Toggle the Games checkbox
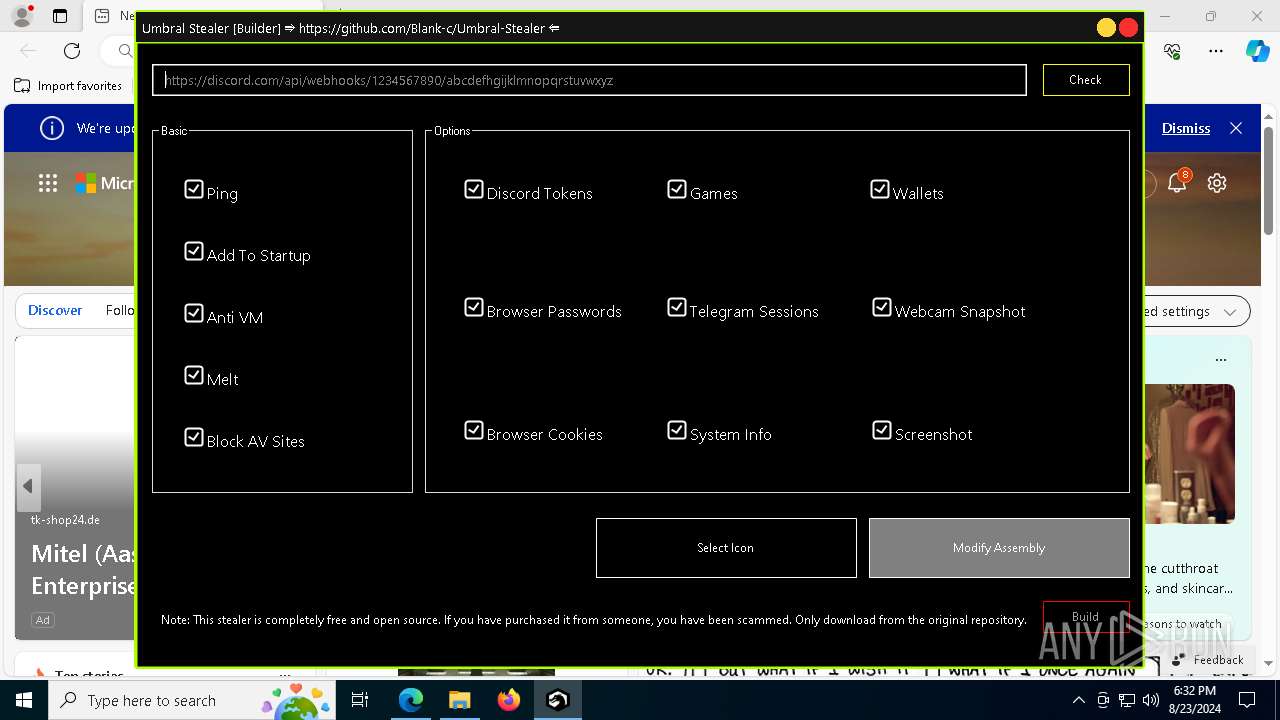 click(x=677, y=190)
